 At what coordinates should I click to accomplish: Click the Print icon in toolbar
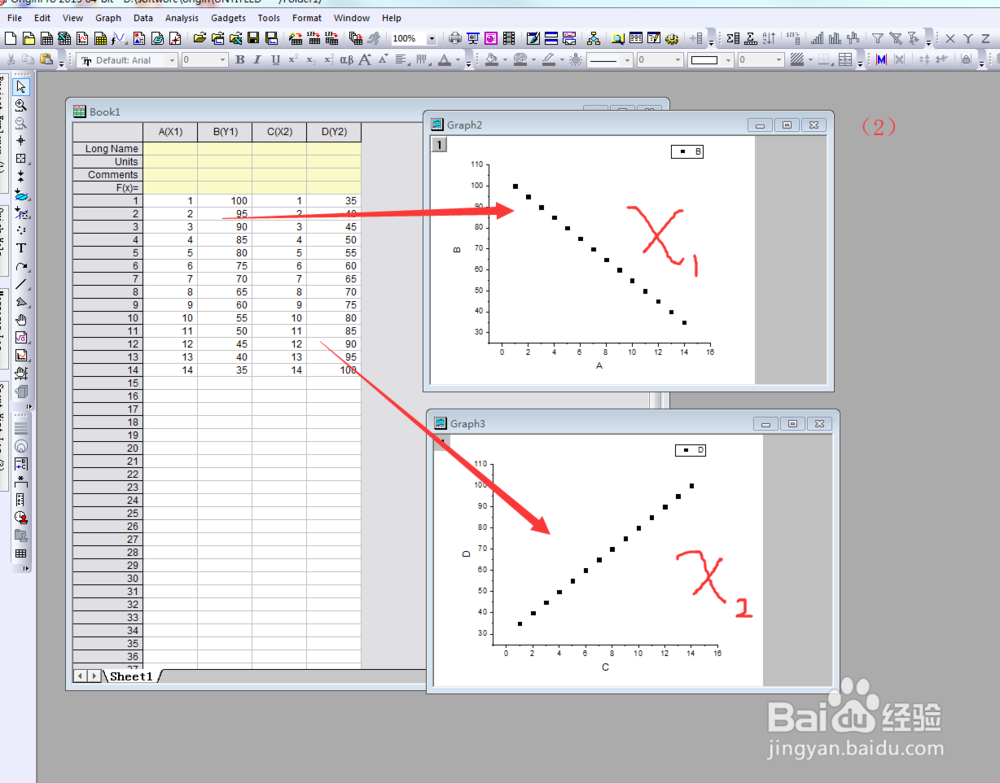coord(455,39)
